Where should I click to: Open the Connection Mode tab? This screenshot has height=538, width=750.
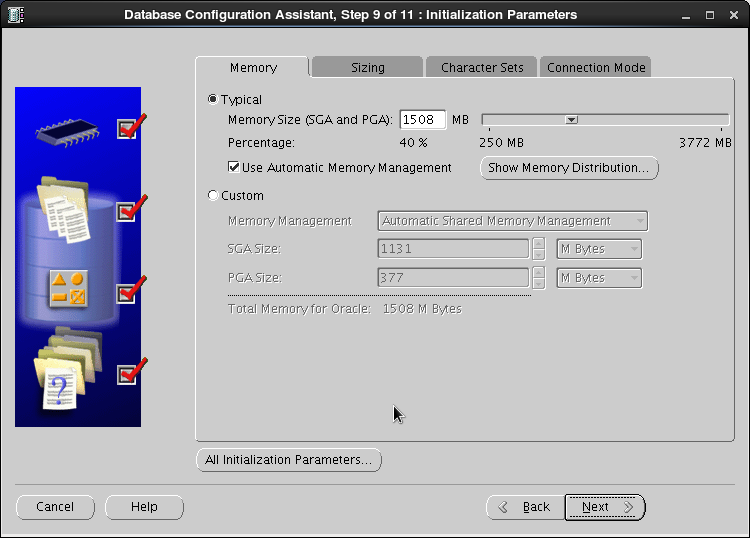tap(596, 67)
